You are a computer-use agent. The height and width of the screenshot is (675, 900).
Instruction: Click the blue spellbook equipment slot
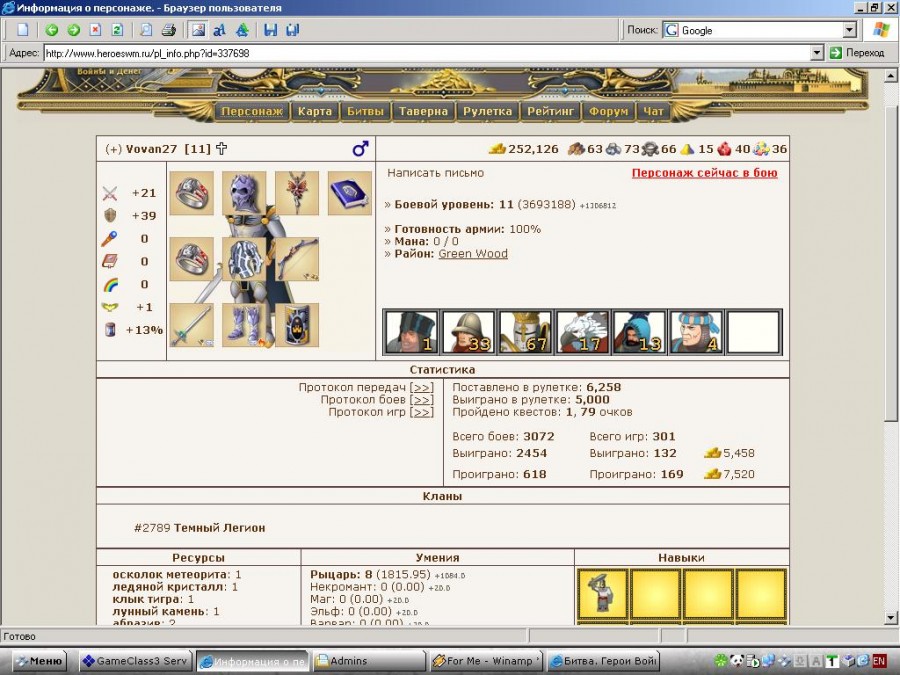(350, 193)
